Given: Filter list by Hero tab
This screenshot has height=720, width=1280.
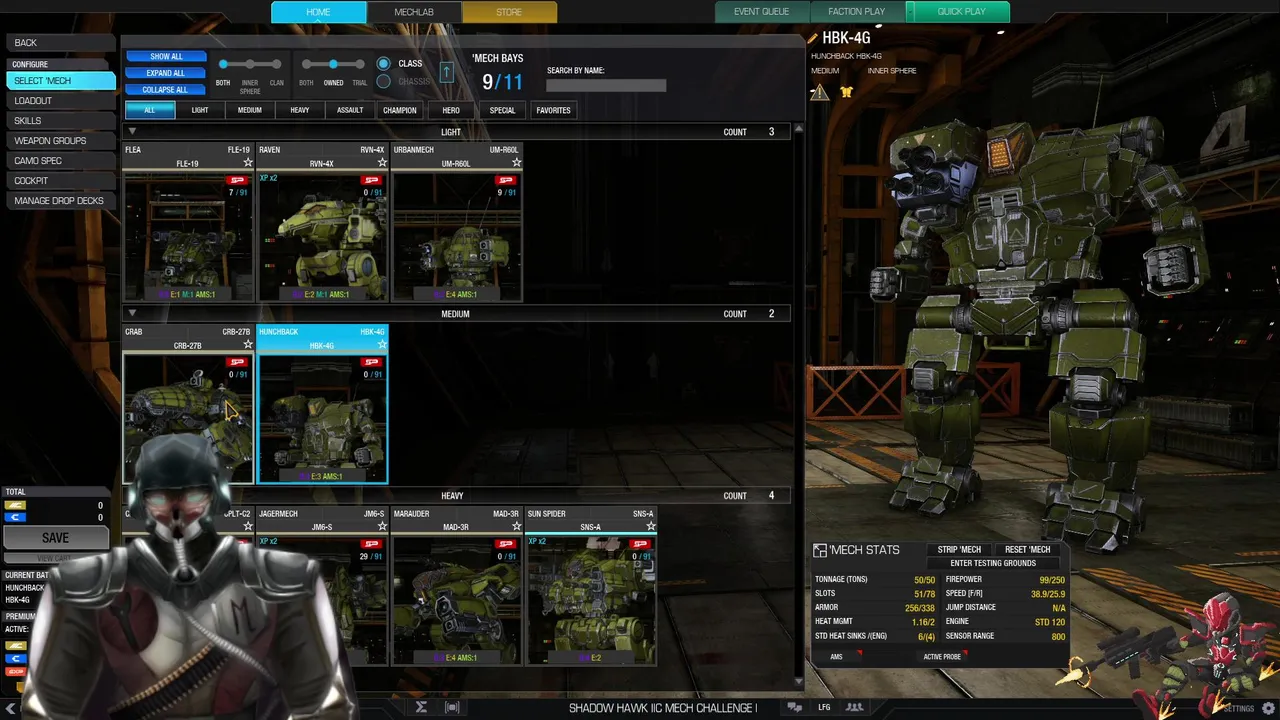Looking at the screenshot, I should (451, 110).
